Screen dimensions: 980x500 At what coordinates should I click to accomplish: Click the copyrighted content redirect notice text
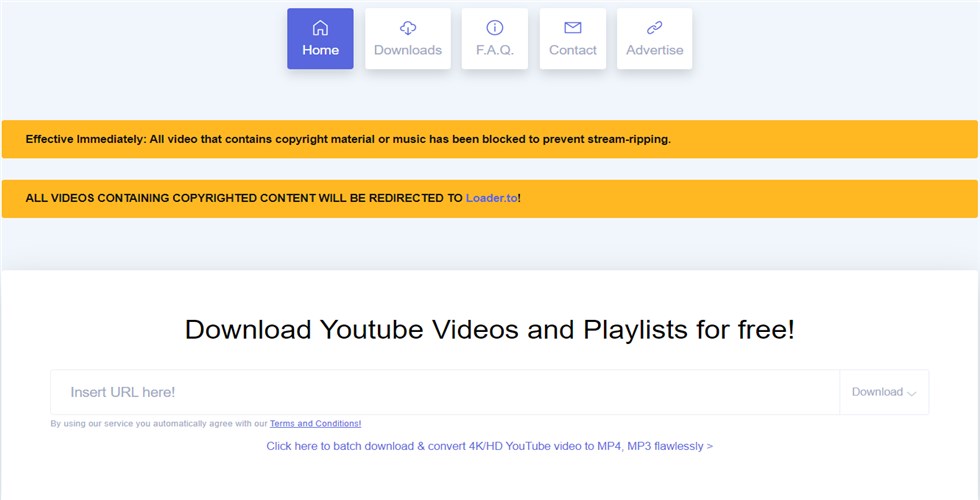pos(273,198)
